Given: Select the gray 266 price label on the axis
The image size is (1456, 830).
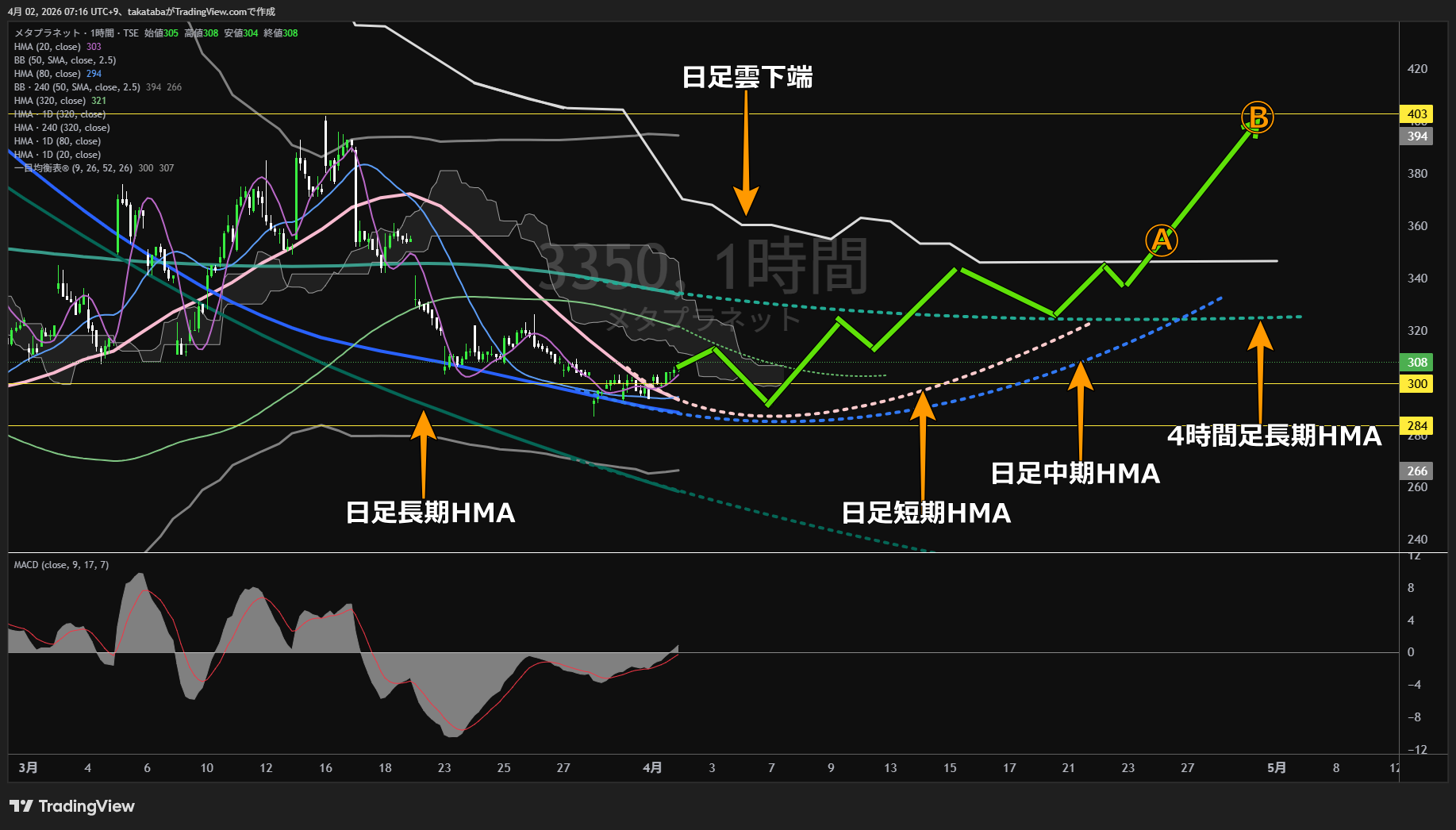Looking at the screenshot, I should click(1417, 471).
